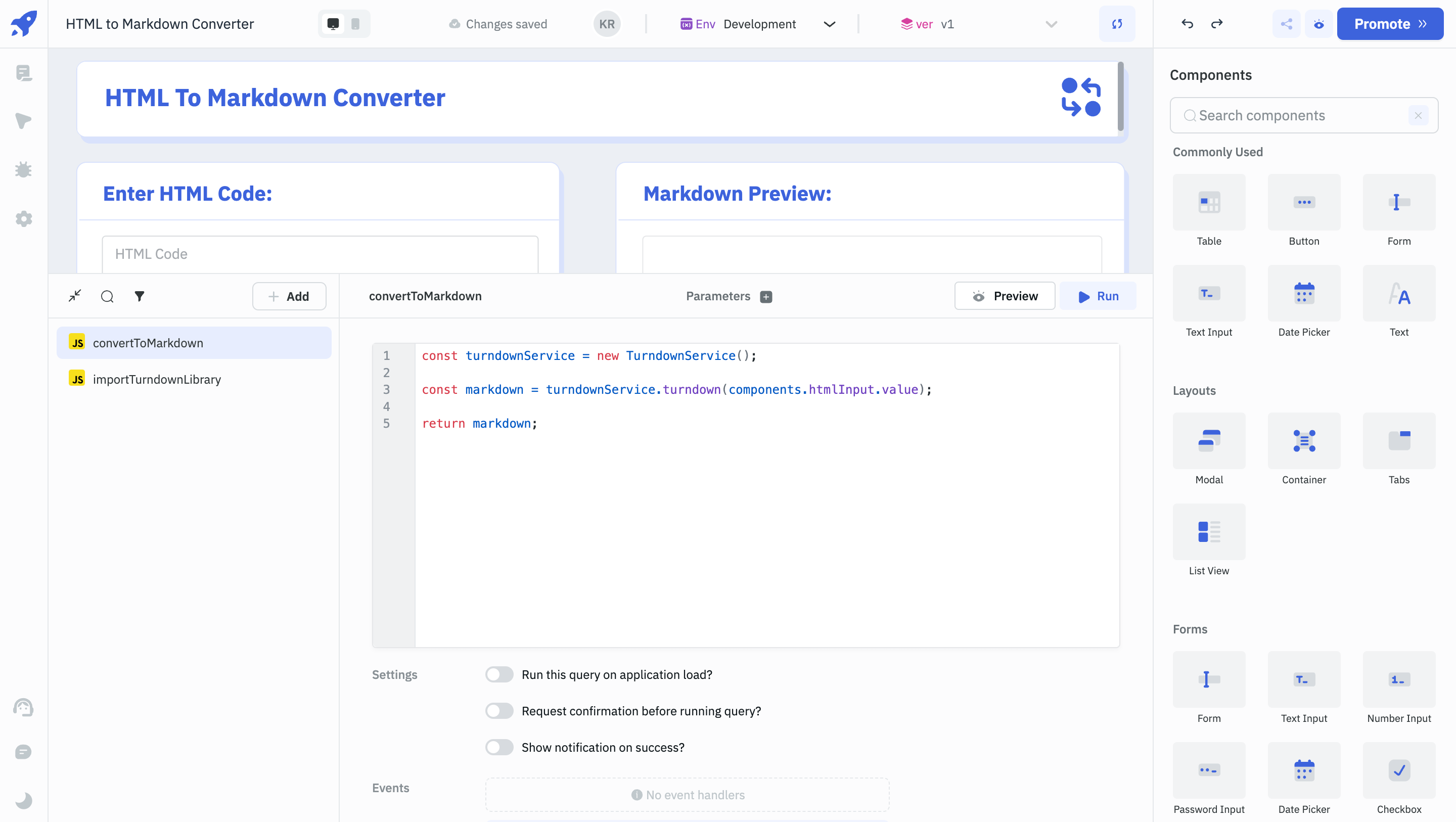Enable show notification on success

click(499, 747)
